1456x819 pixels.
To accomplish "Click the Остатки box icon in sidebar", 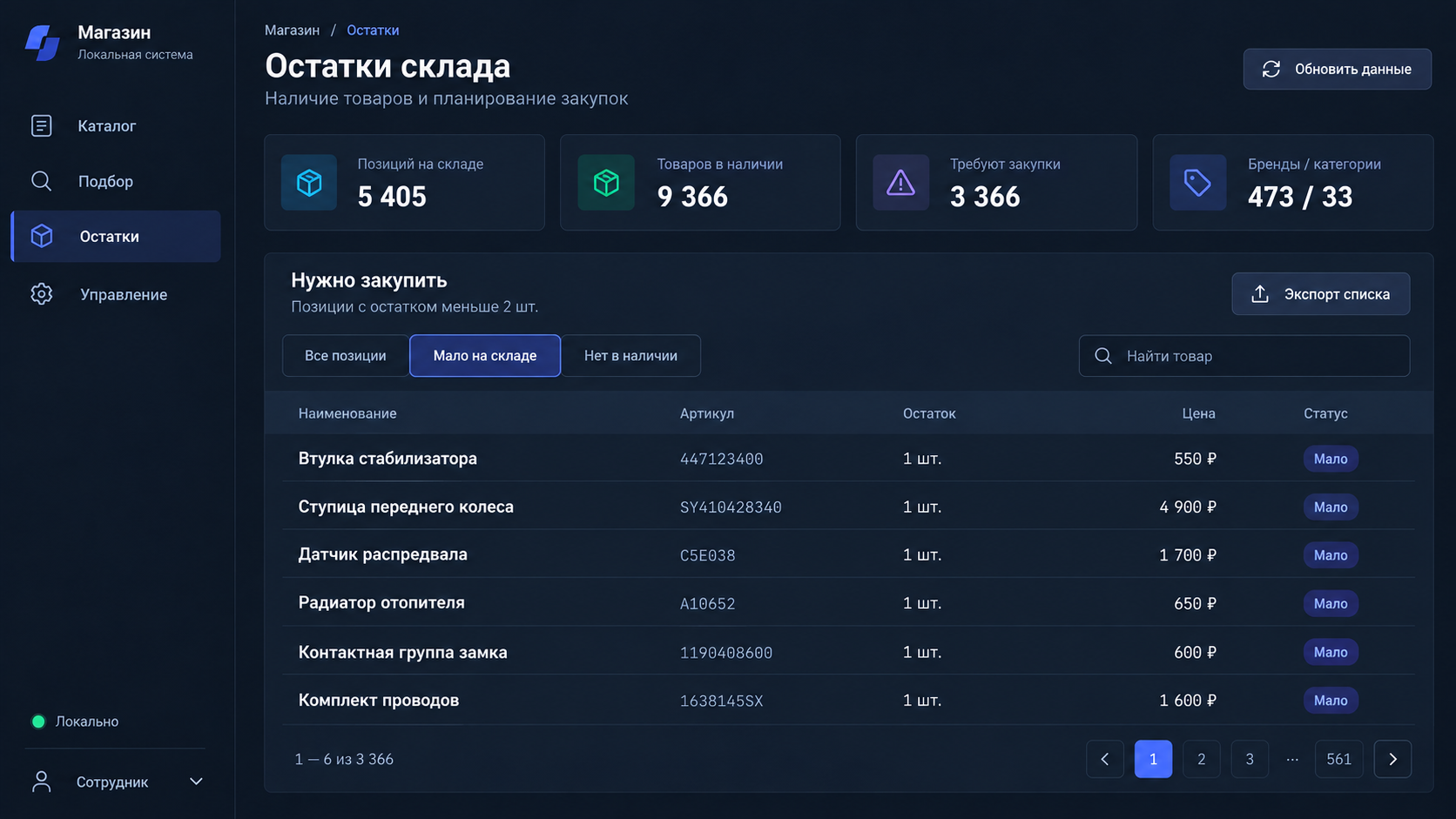I will [x=42, y=236].
